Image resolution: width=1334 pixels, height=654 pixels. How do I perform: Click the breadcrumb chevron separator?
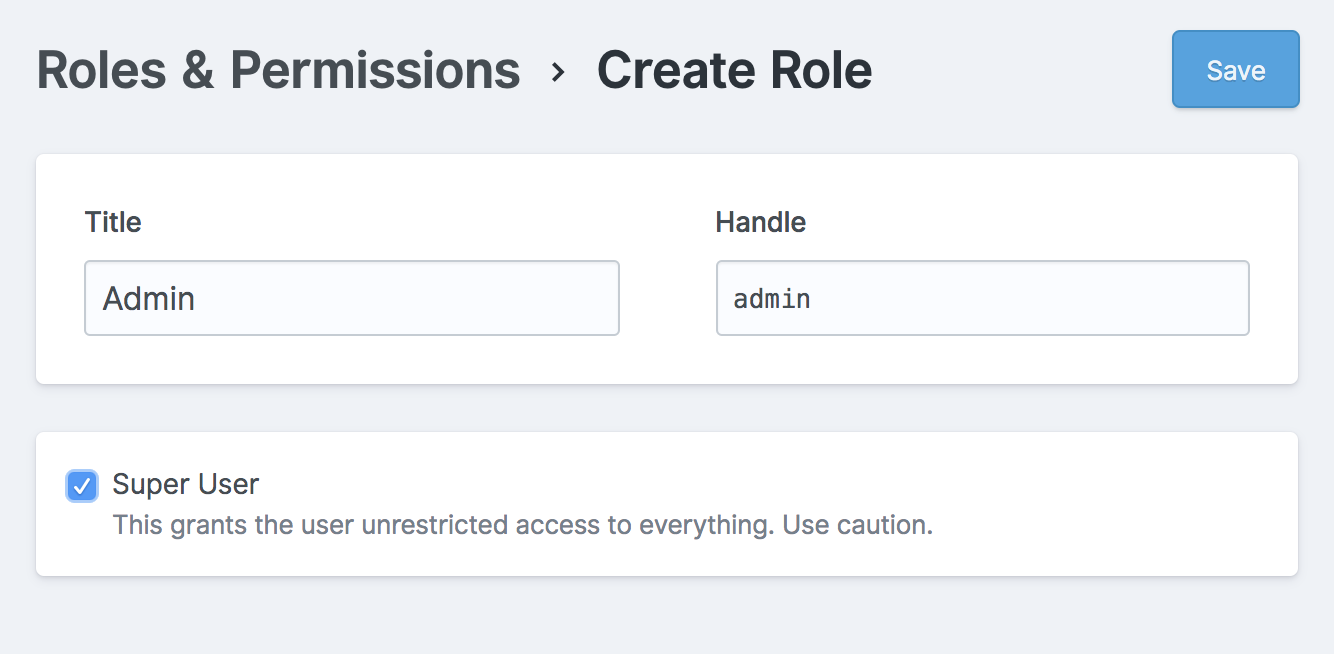pyautogui.click(x=558, y=72)
